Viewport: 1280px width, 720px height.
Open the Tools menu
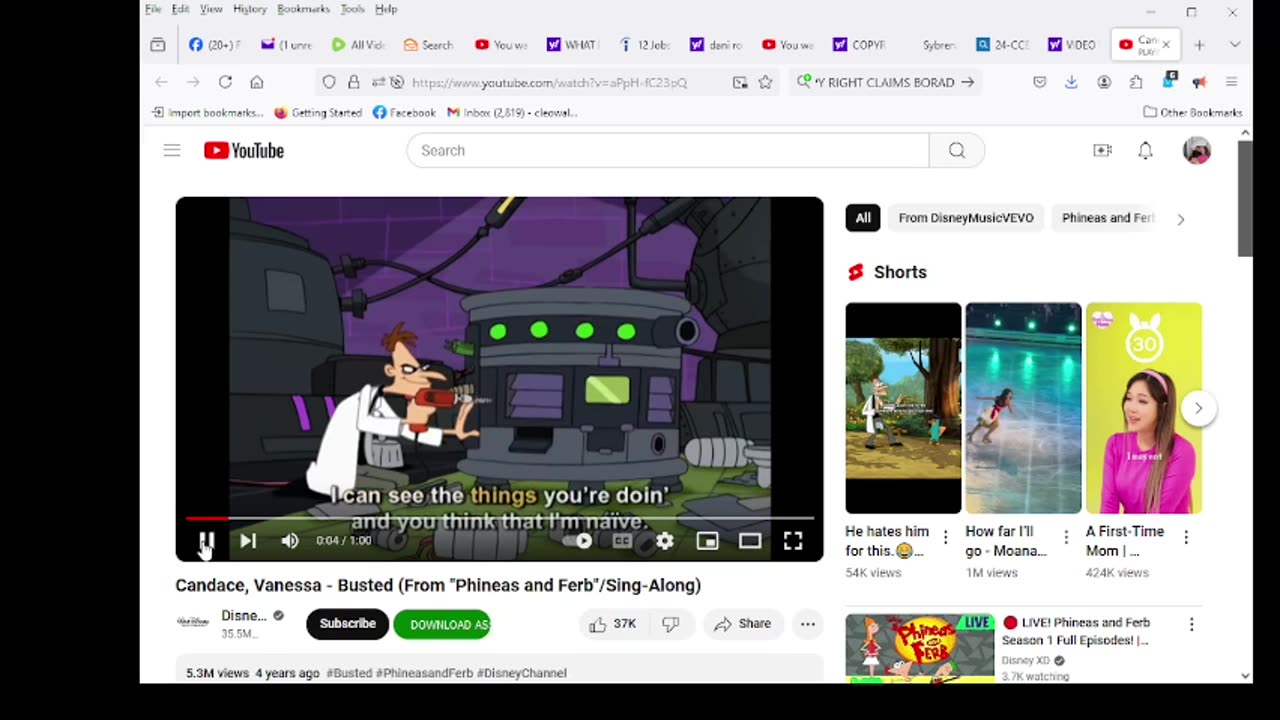pos(352,9)
